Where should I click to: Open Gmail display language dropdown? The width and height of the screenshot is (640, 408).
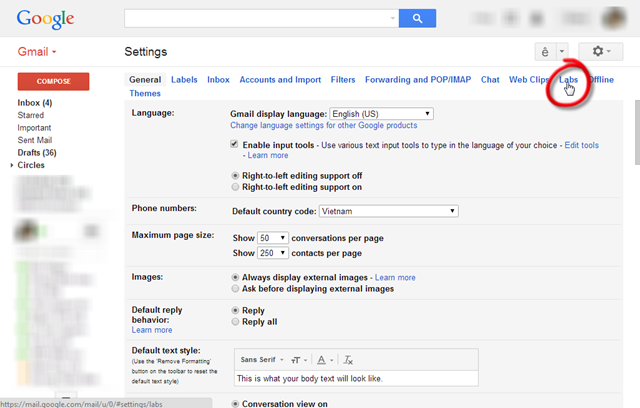(381, 113)
